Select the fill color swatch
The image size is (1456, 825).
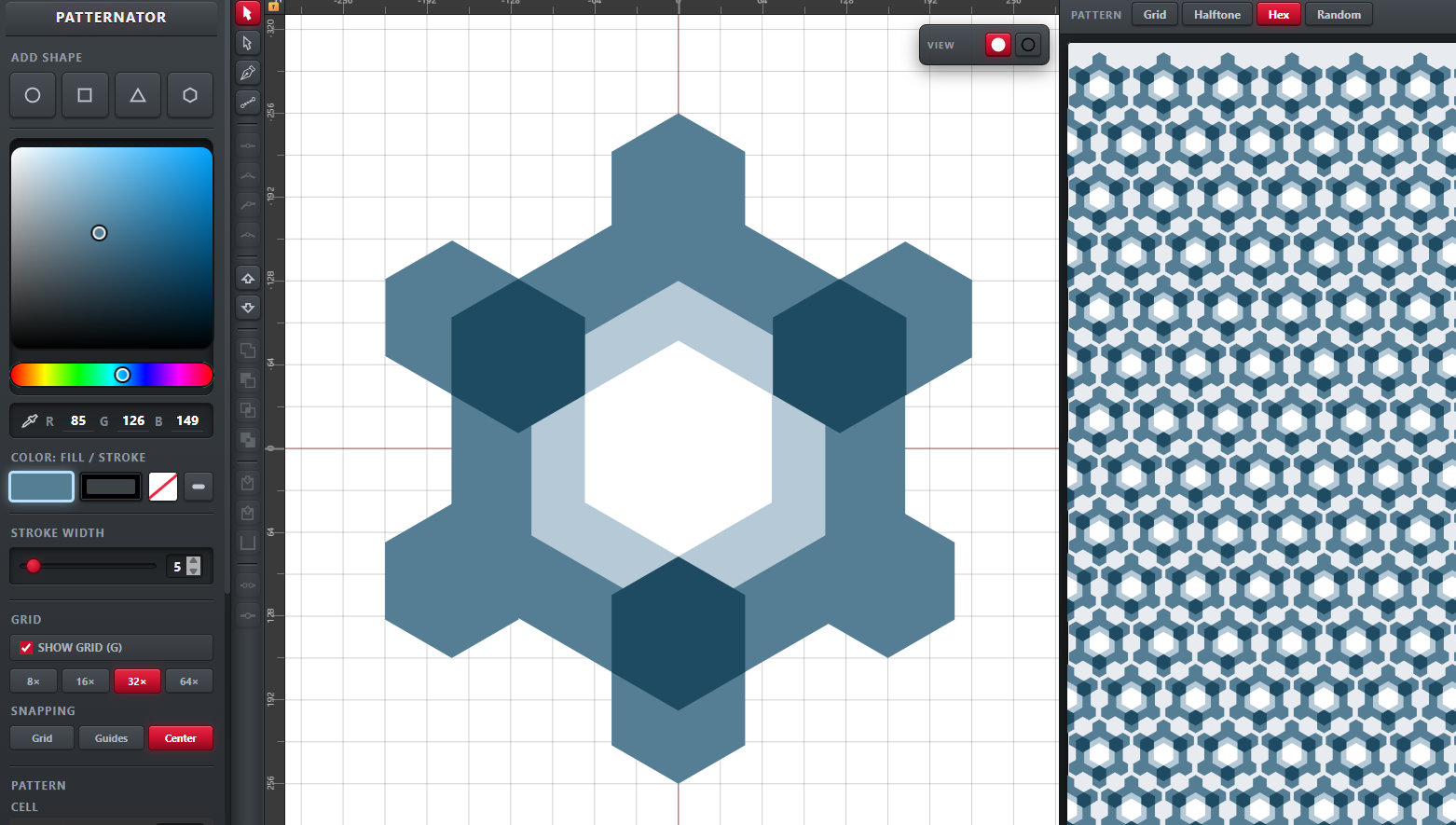coord(42,487)
